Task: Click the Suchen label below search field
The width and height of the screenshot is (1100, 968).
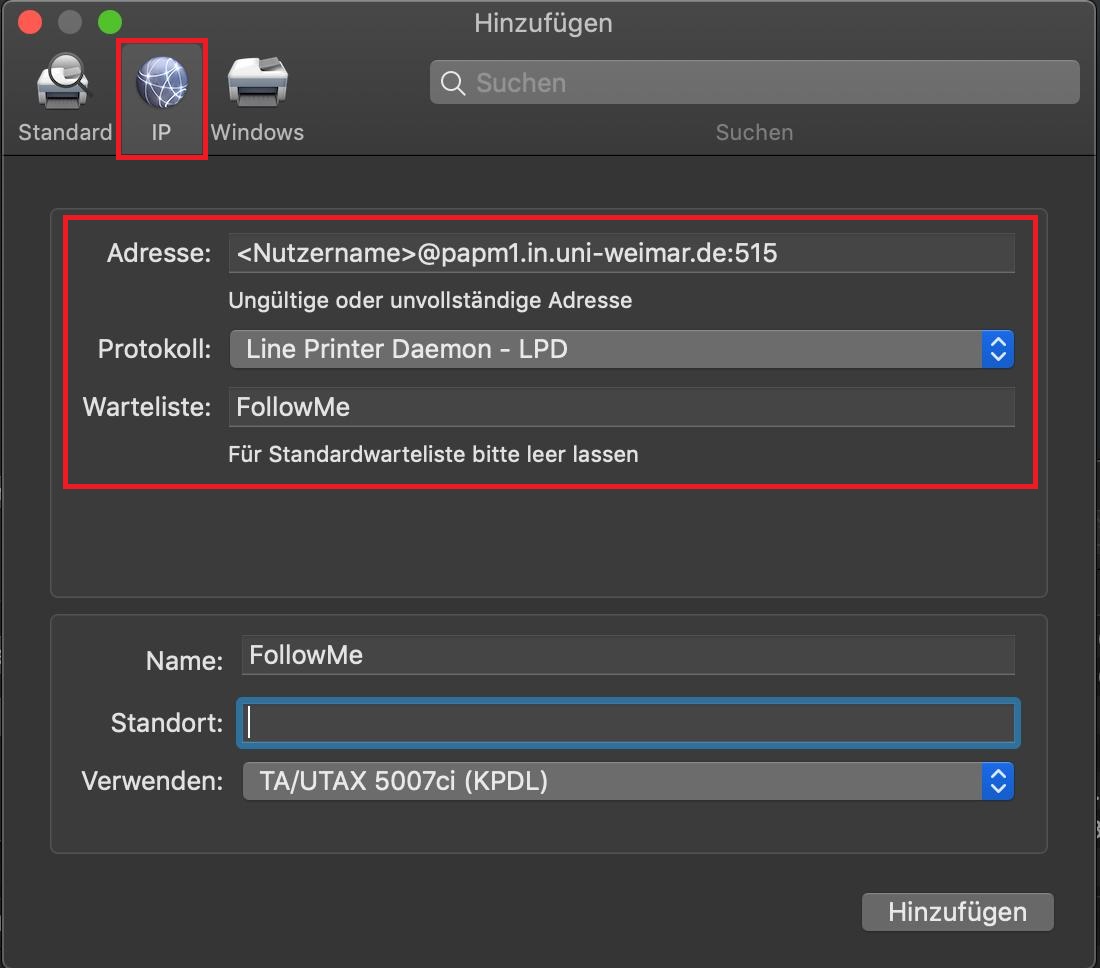Action: [x=754, y=132]
